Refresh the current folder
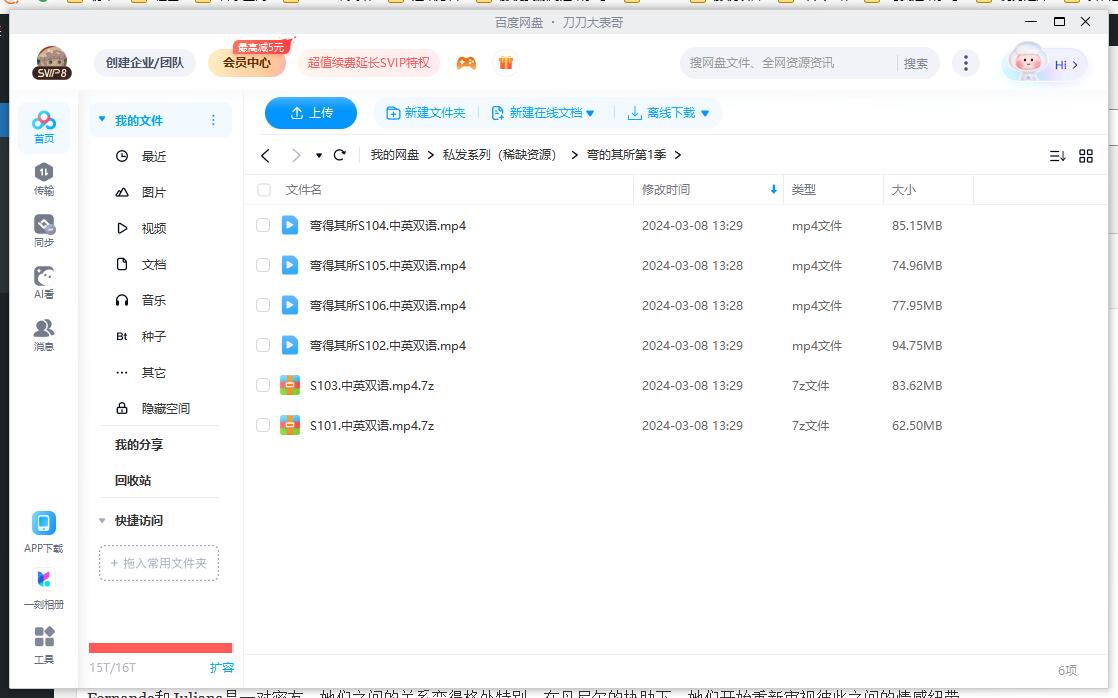 tap(339, 156)
